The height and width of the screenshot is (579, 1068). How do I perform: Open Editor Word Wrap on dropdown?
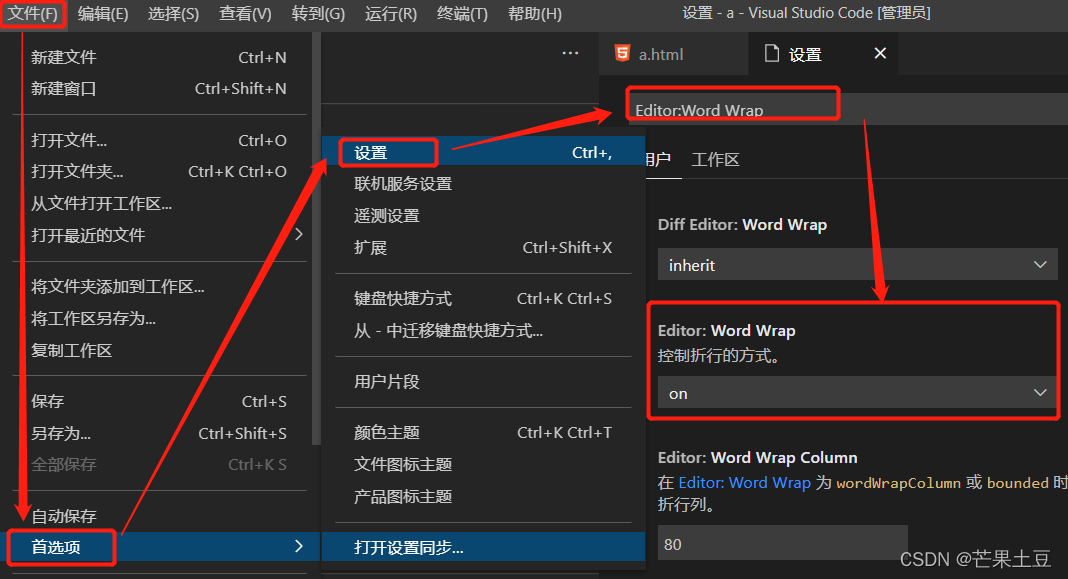pos(858,393)
